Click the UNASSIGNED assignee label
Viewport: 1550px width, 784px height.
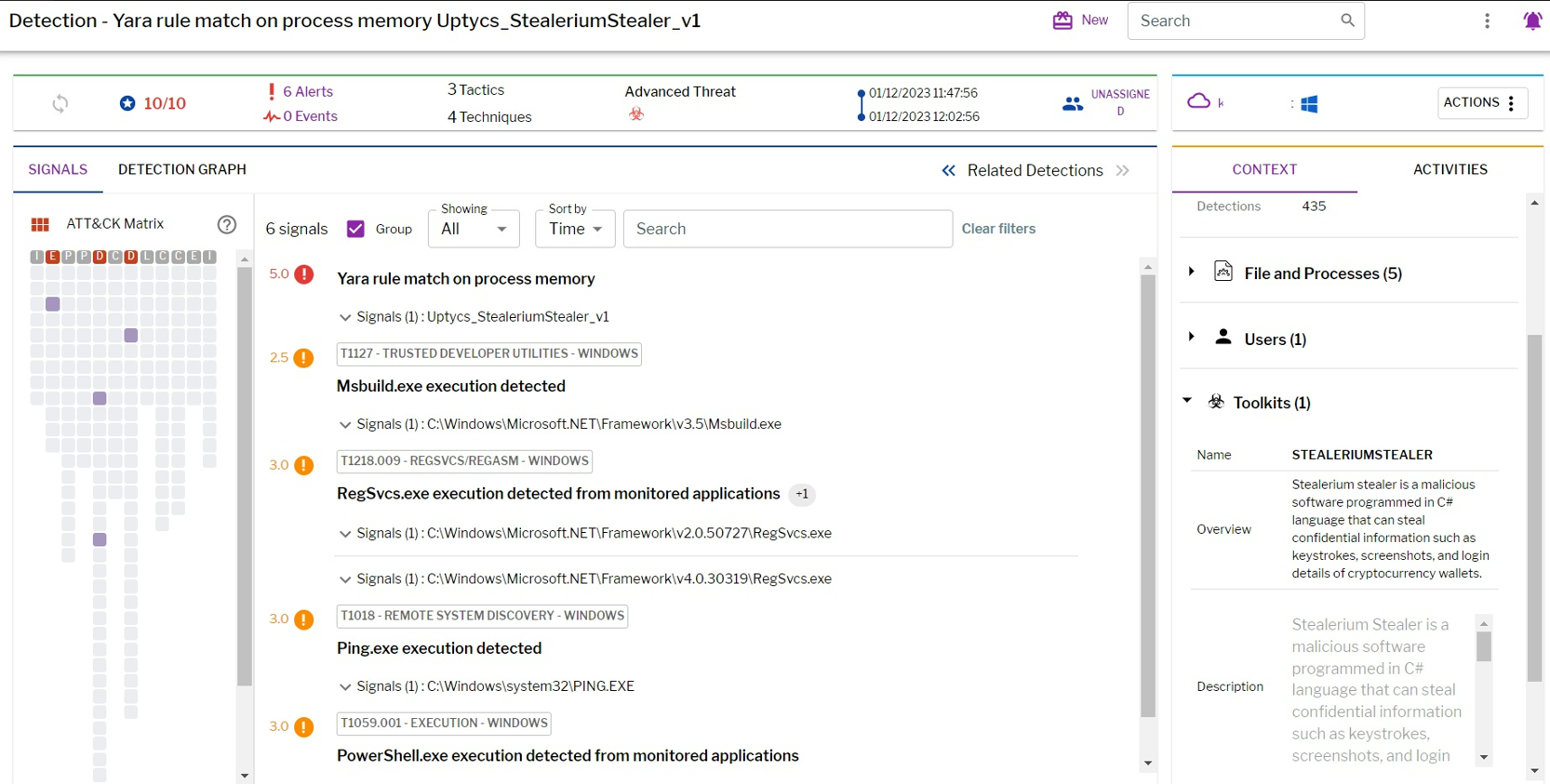click(x=1120, y=102)
